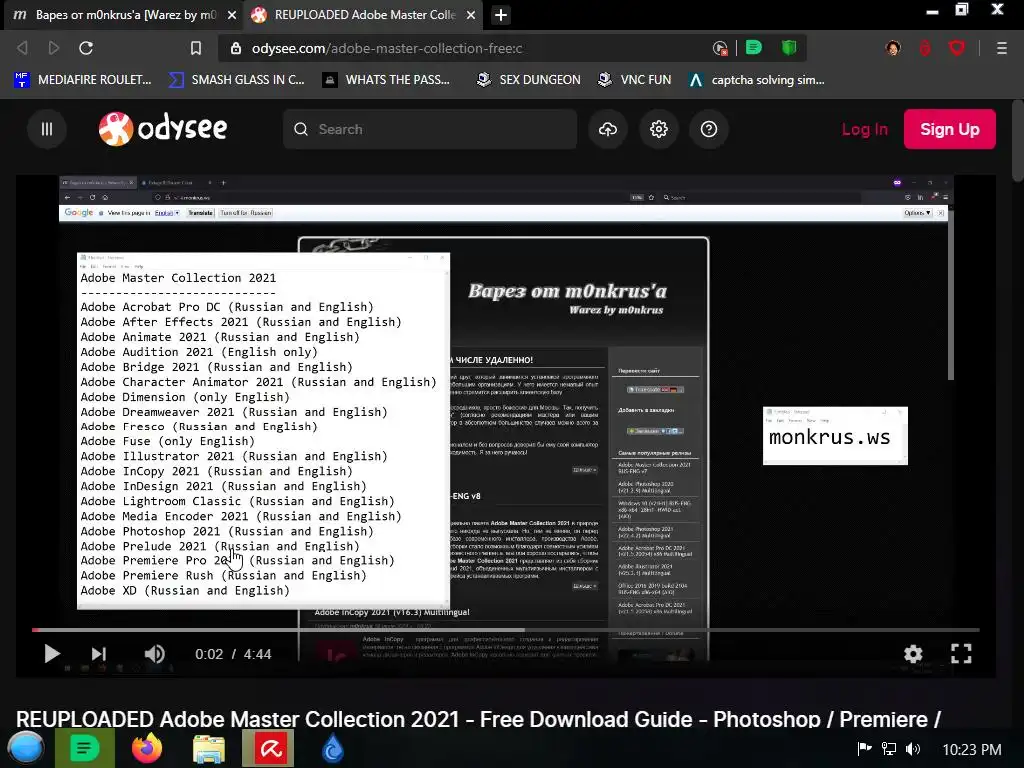Click the Odysee Search field

click(430, 129)
